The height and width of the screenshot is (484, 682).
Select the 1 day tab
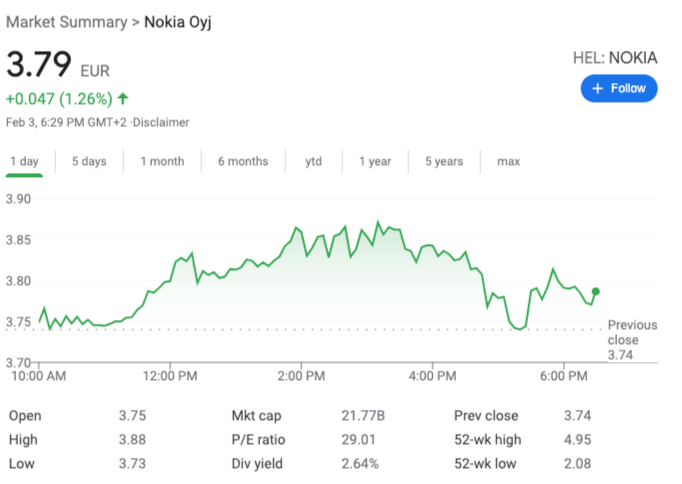click(24, 161)
